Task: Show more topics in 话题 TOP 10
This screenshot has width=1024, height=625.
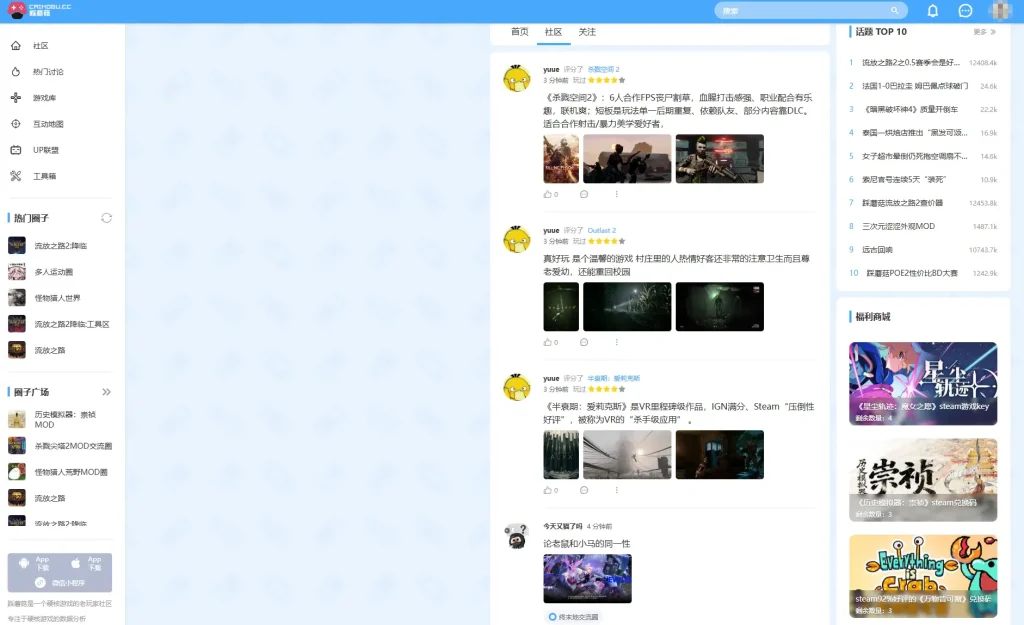Action: (x=984, y=31)
